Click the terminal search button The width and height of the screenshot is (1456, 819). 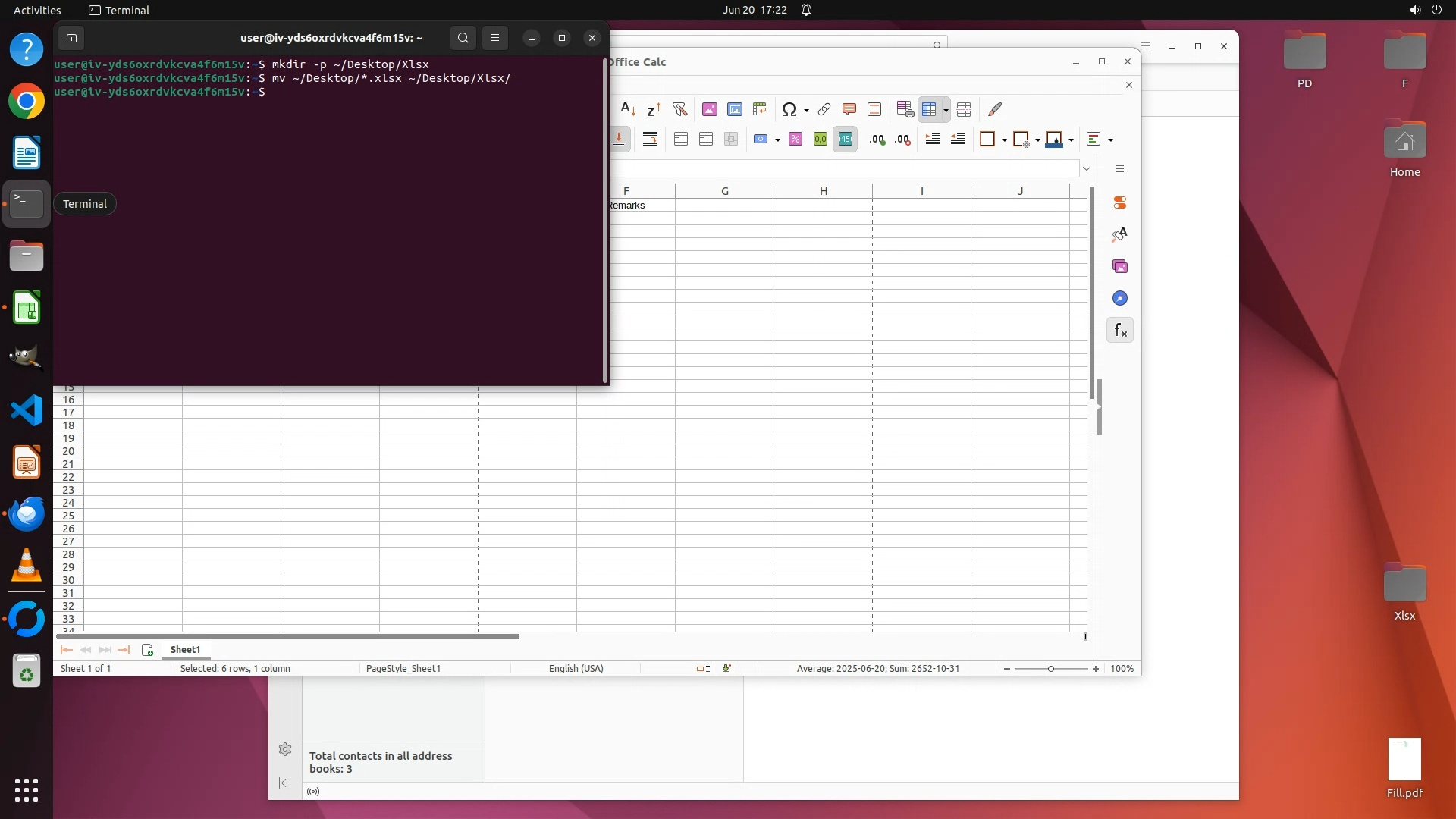tap(463, 38)
